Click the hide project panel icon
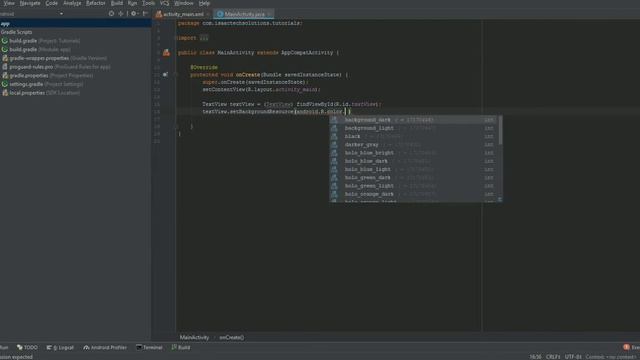This screenshot has width=640, height=360. (145, 13)
